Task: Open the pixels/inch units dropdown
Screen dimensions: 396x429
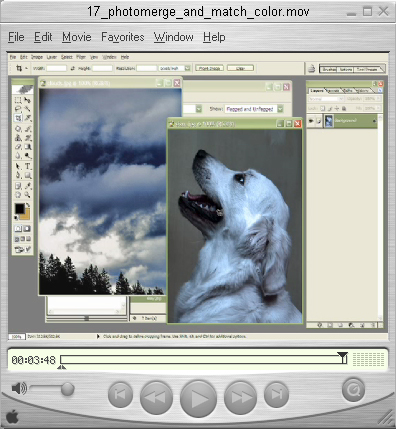Action: click(x=187, y=68)
